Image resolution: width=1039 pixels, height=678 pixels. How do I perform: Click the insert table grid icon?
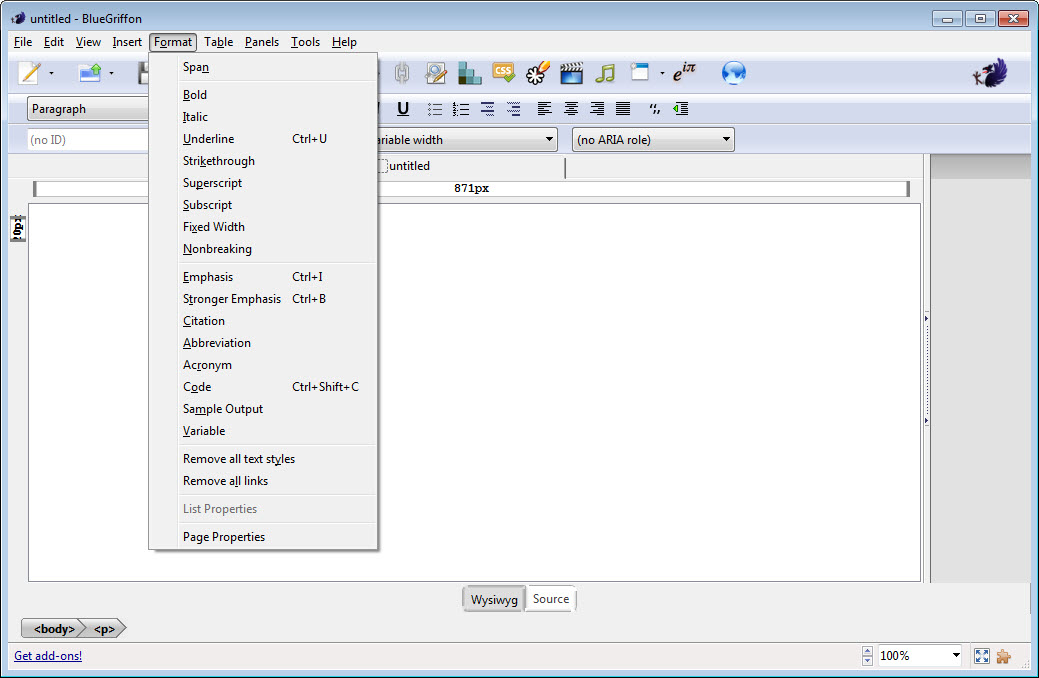pos(469,73)
